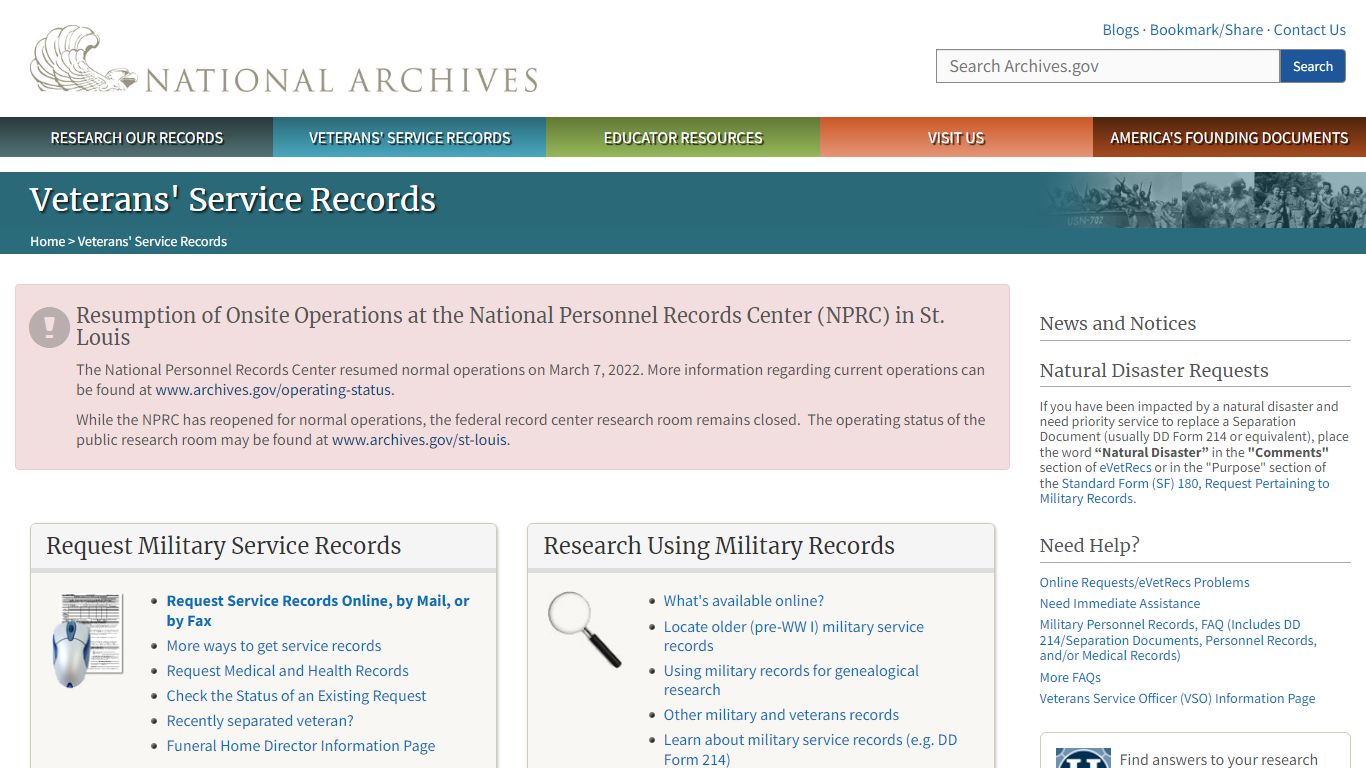Open Request Medical and Health Records link
1366x768 pixels.
tap(288, 671)
